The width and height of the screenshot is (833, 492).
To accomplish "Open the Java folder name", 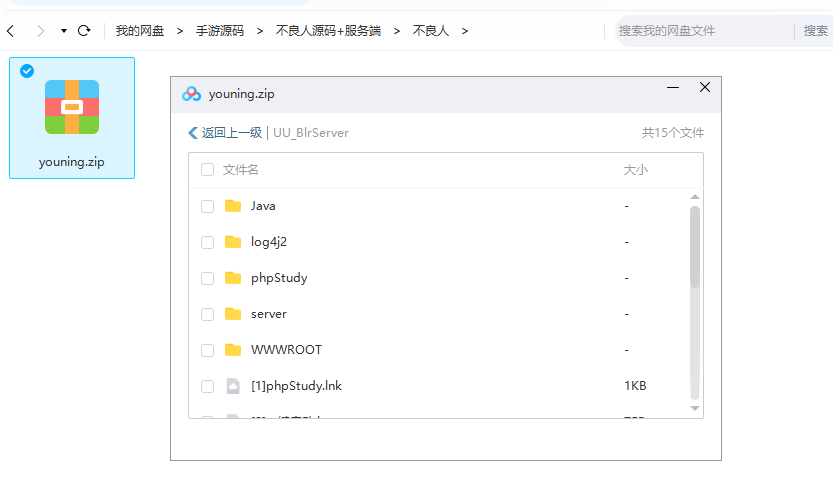I will tap(263, 206).
